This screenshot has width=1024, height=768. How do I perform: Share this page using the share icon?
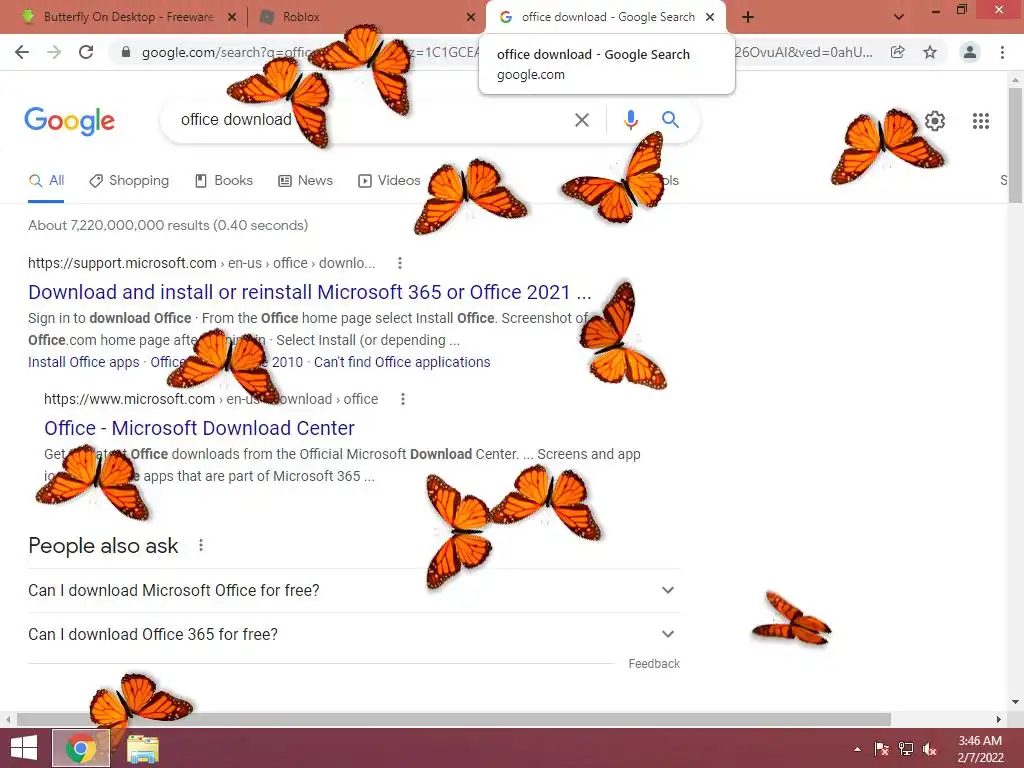click(x=898, y=52)
